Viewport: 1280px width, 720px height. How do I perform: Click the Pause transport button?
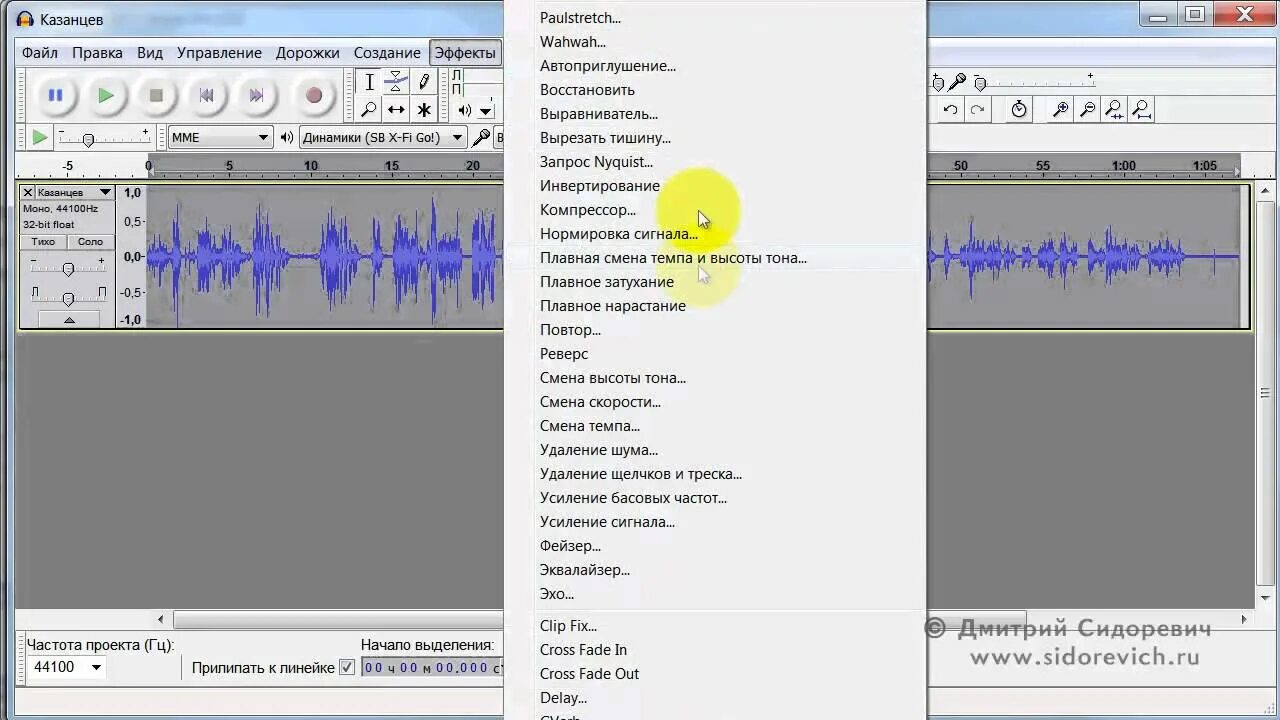[x=55, y=95]
